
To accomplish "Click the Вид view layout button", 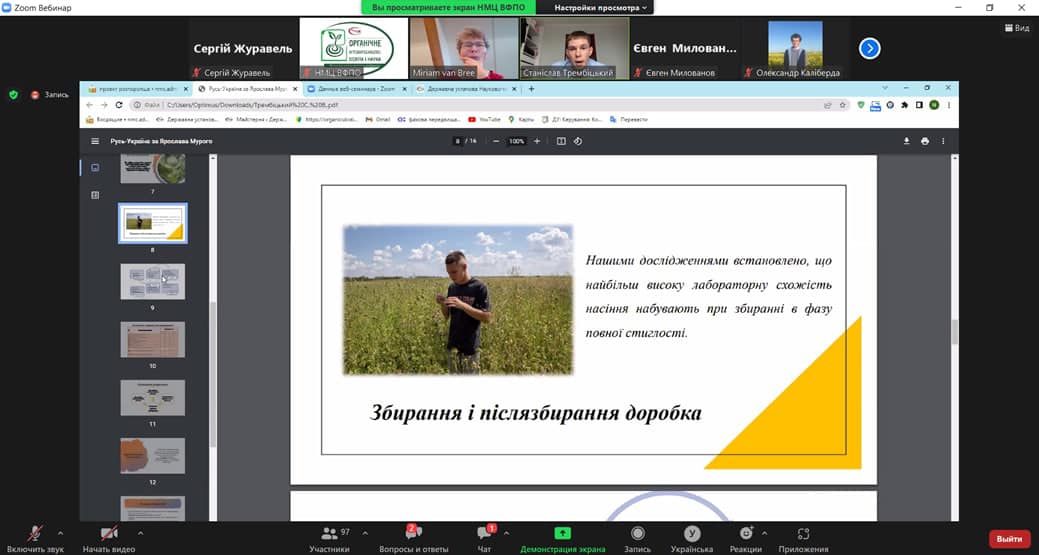I will point(1017,28).
